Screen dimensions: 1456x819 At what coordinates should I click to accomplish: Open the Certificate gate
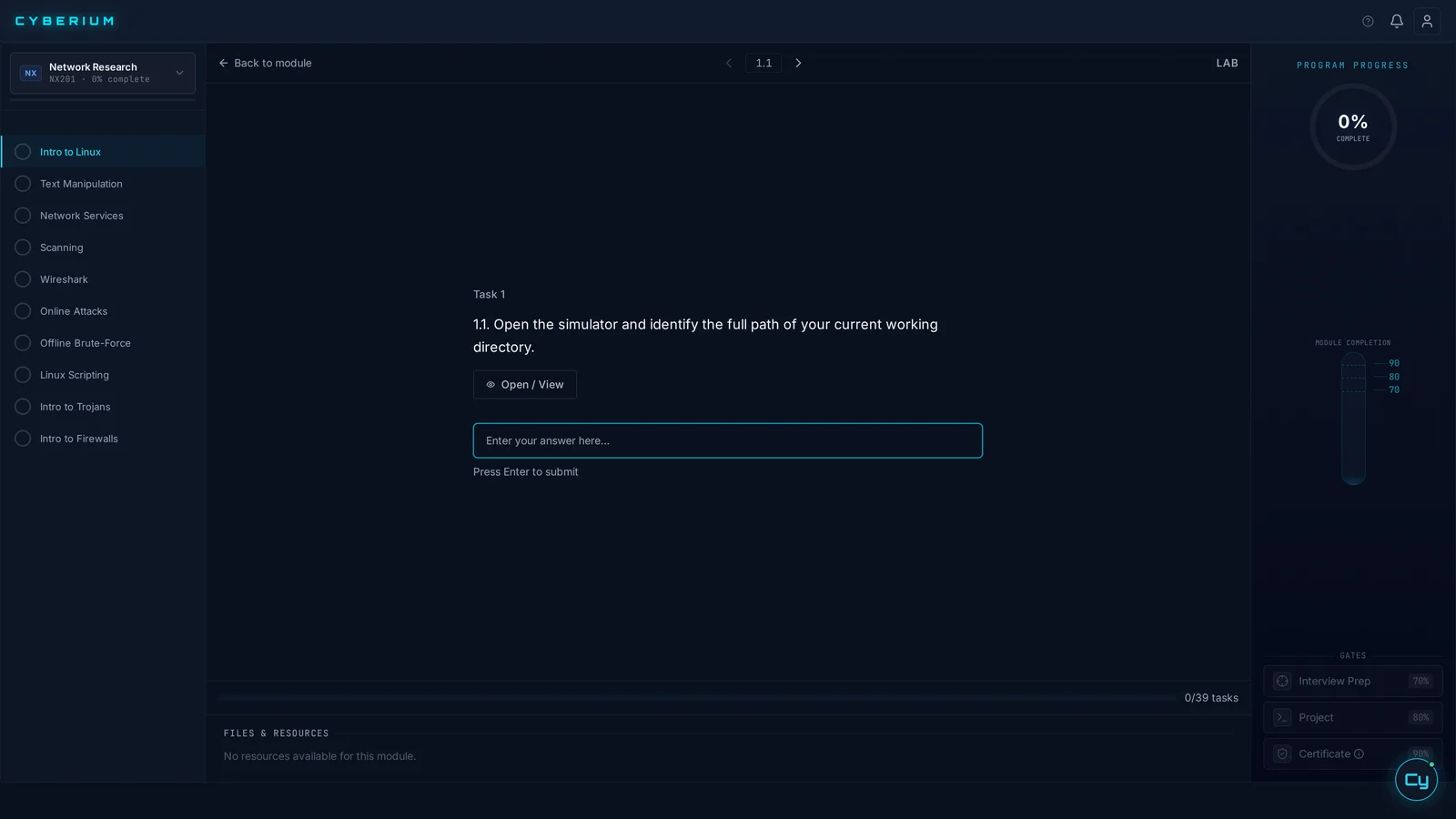tap(1352, 753)
